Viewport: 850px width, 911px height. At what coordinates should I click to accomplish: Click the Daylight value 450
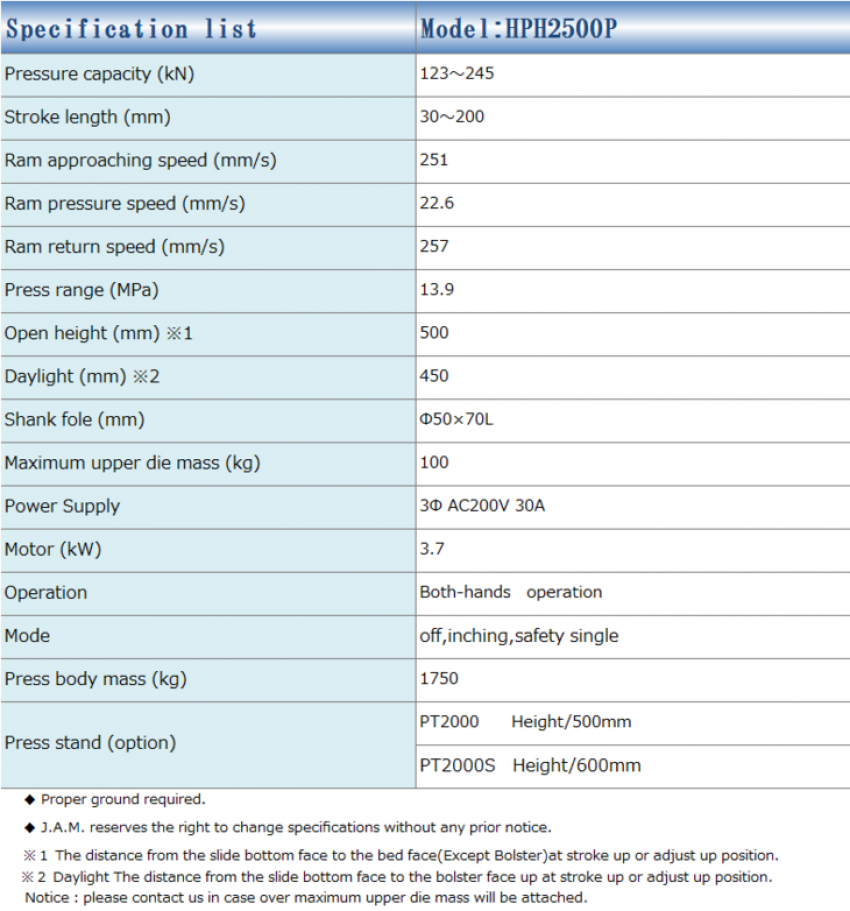point(434,376)
